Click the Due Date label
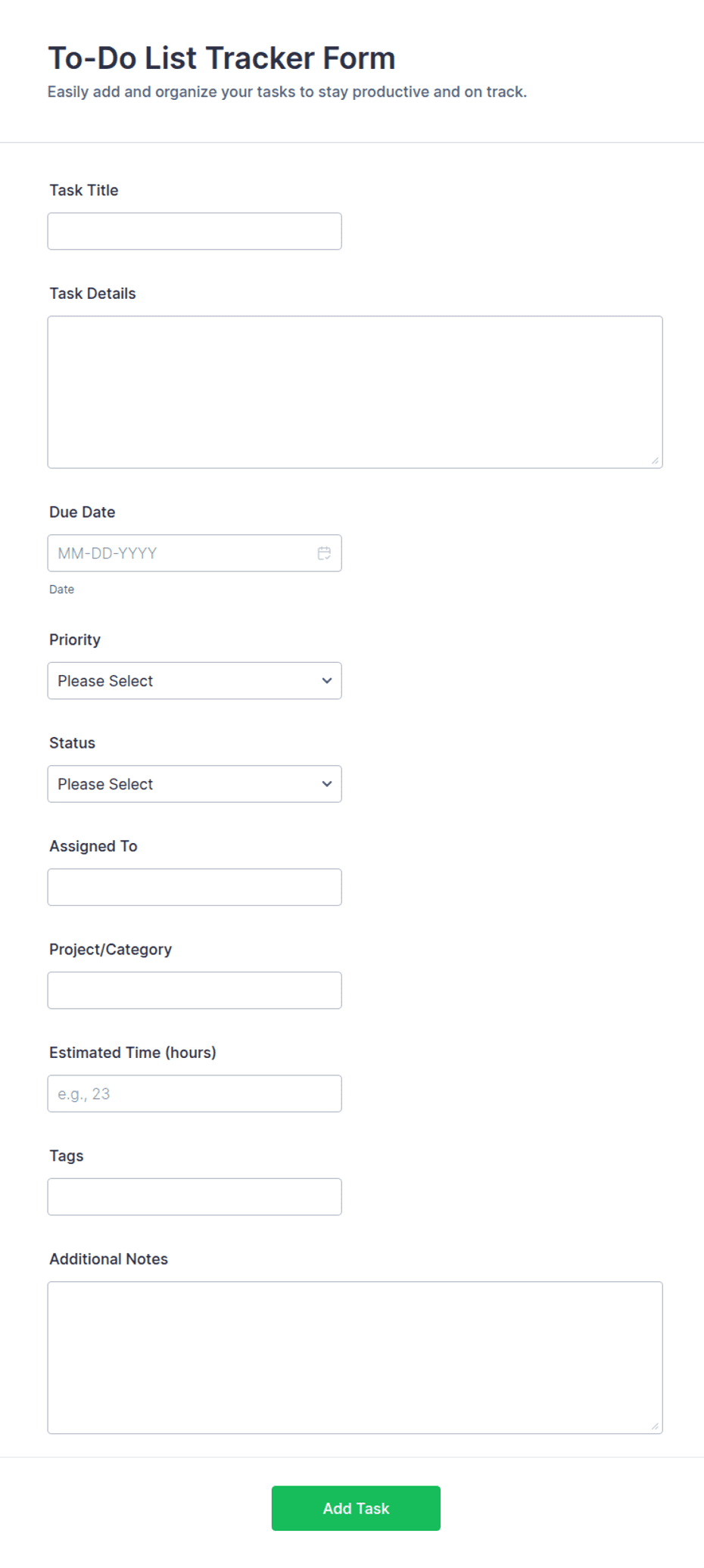The width and height of the screenshot is (704, 1568). pos(83,512)
